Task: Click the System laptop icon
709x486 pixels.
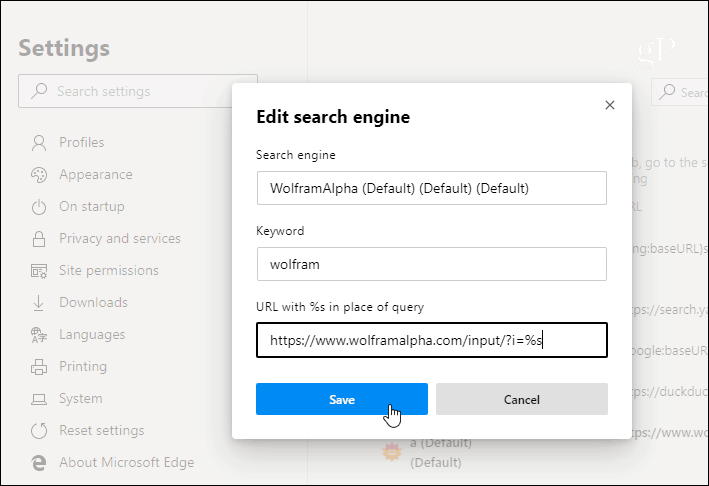Action: point(39,399)
